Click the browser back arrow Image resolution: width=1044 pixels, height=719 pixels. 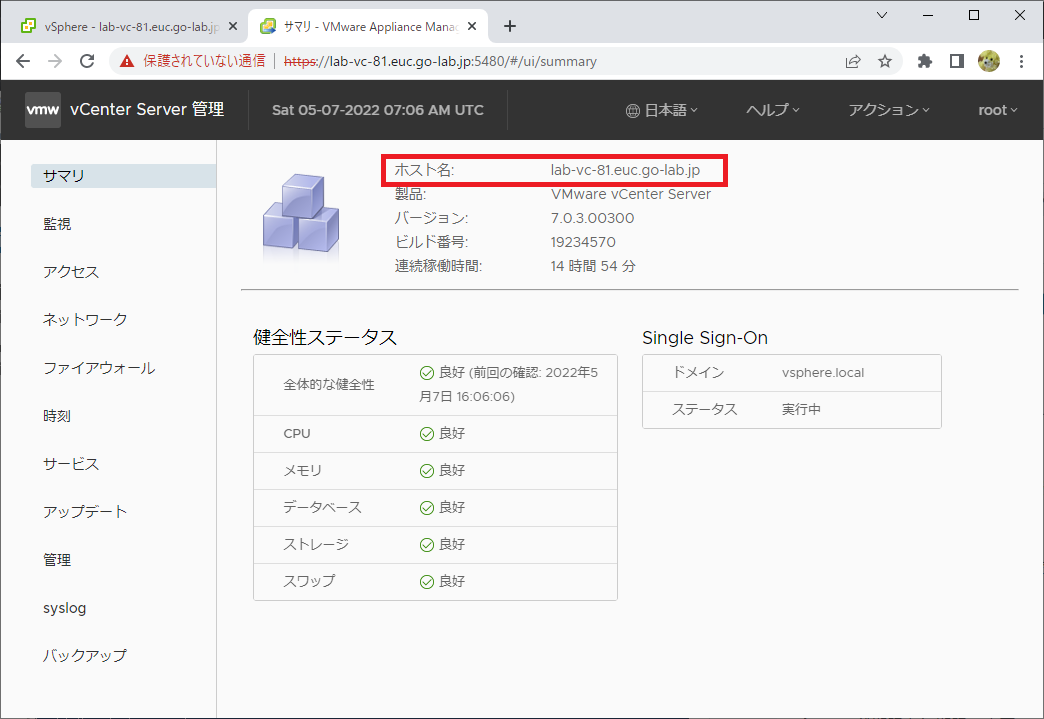point(23,61)
